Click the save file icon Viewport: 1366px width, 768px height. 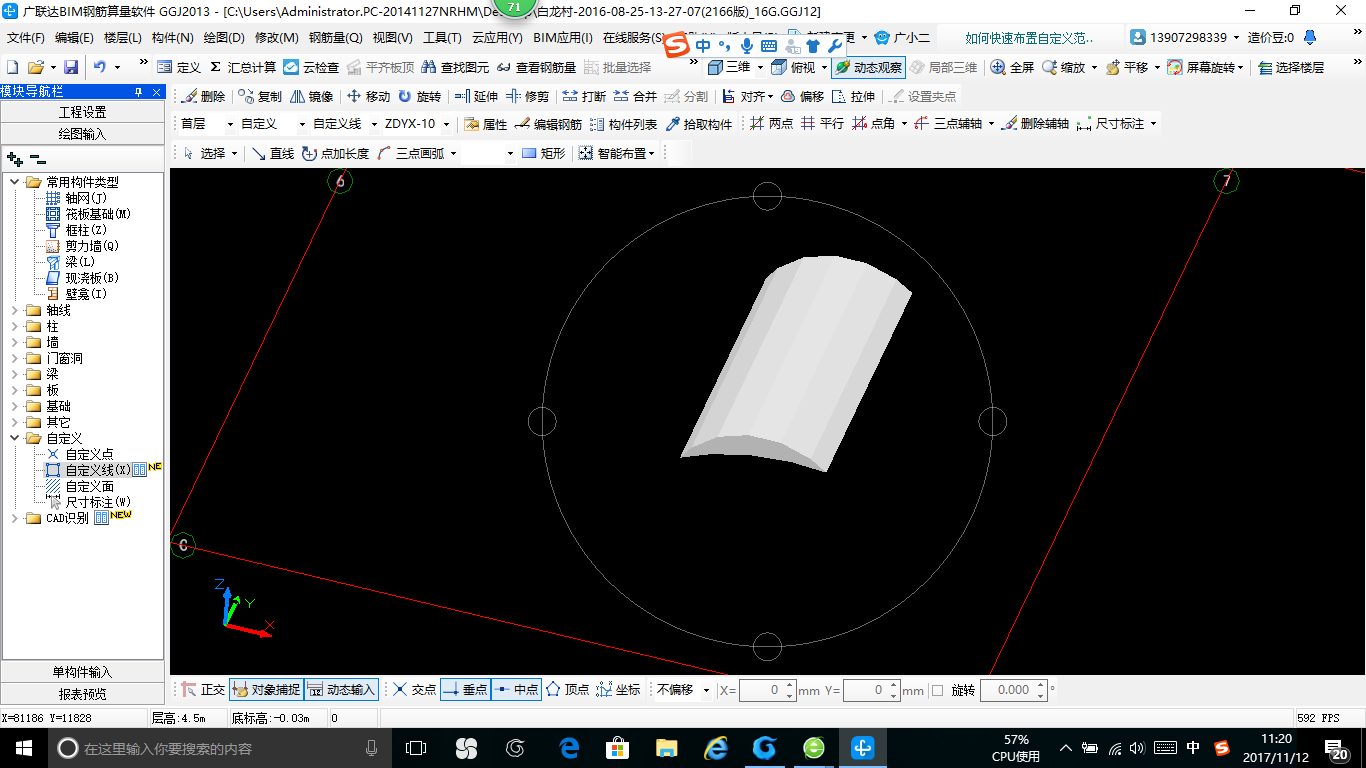[x=71, y=67]
